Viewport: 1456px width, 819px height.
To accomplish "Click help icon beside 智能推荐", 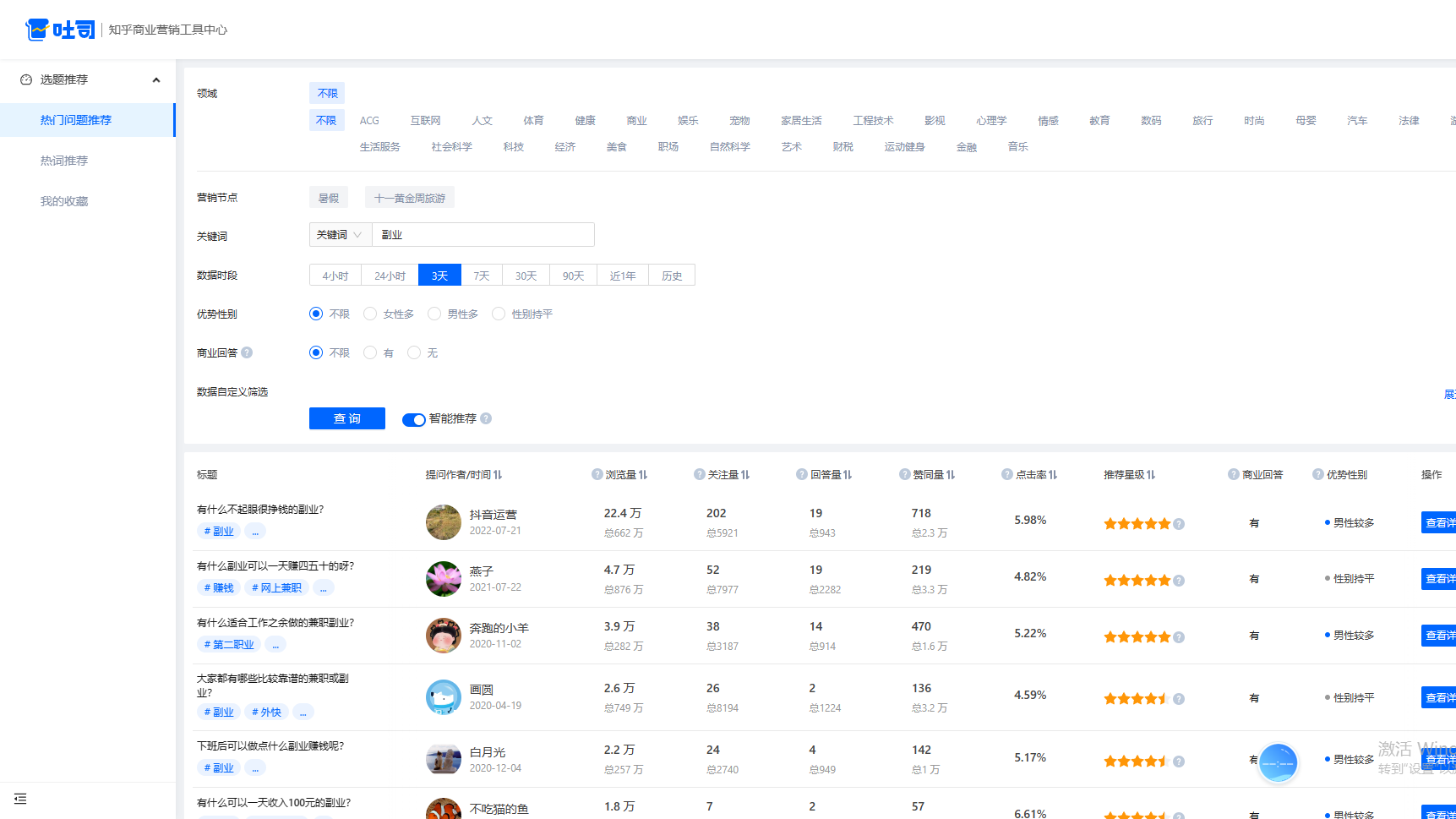I will (486, 418).
